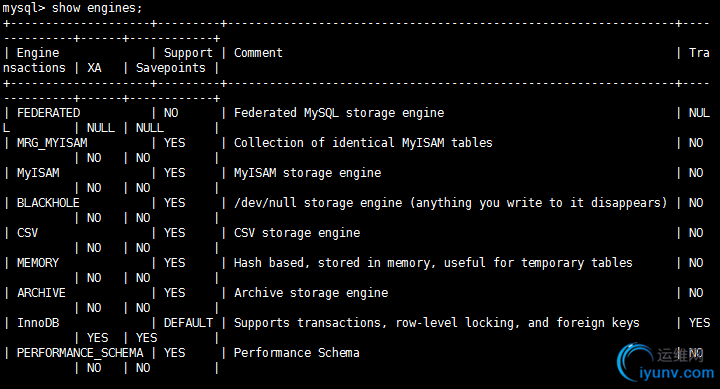Click the Support column header
720x389 pixels.
[188, 53]
